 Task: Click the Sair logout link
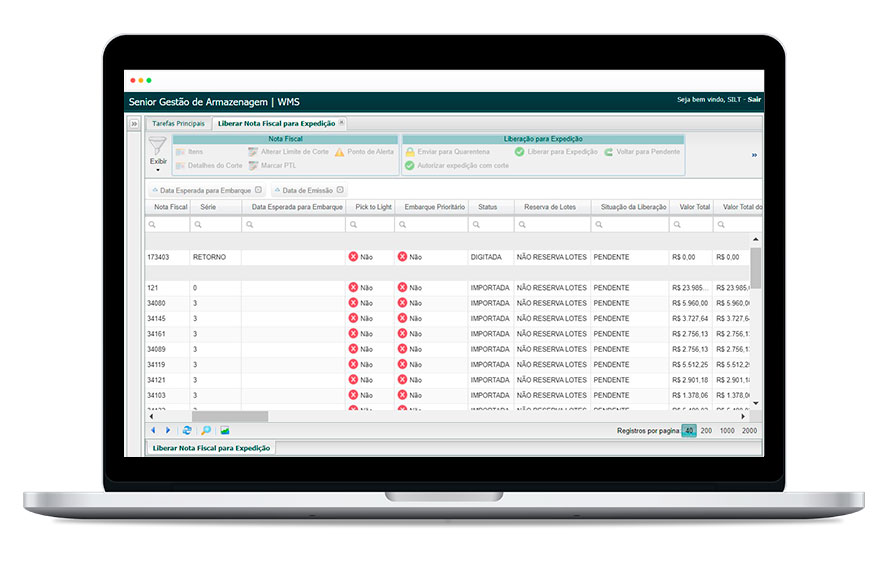point(754,99)
